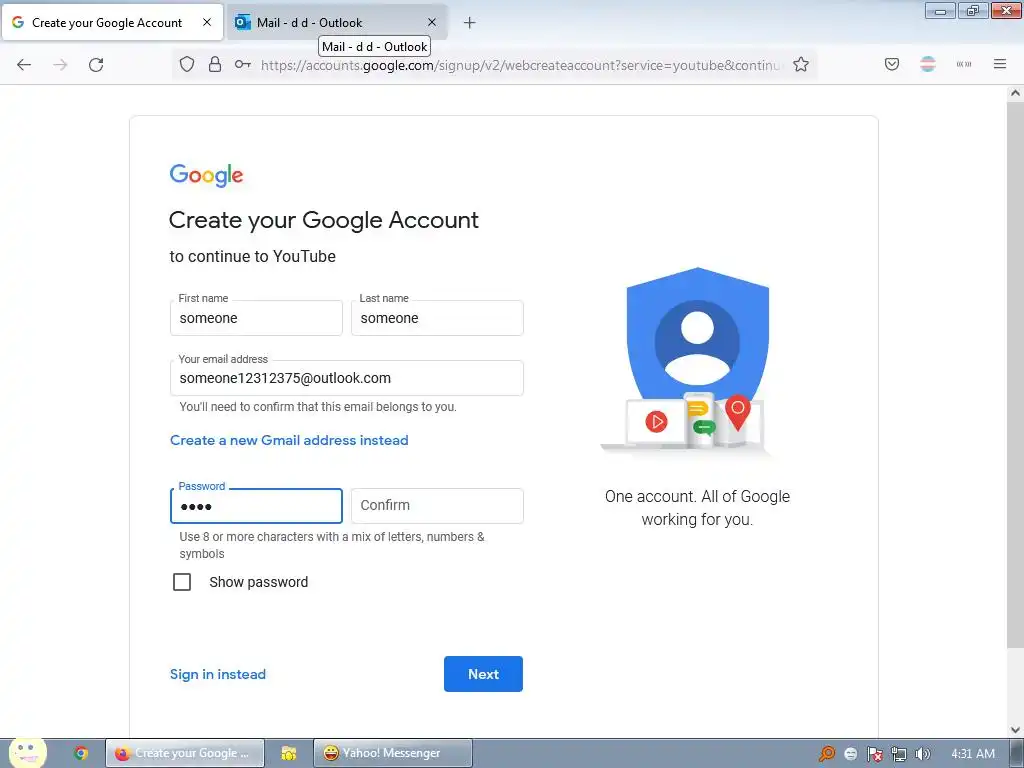This screenshot has width=1024, height=768.
Task: Click the address bar URL
Action: 520,65
